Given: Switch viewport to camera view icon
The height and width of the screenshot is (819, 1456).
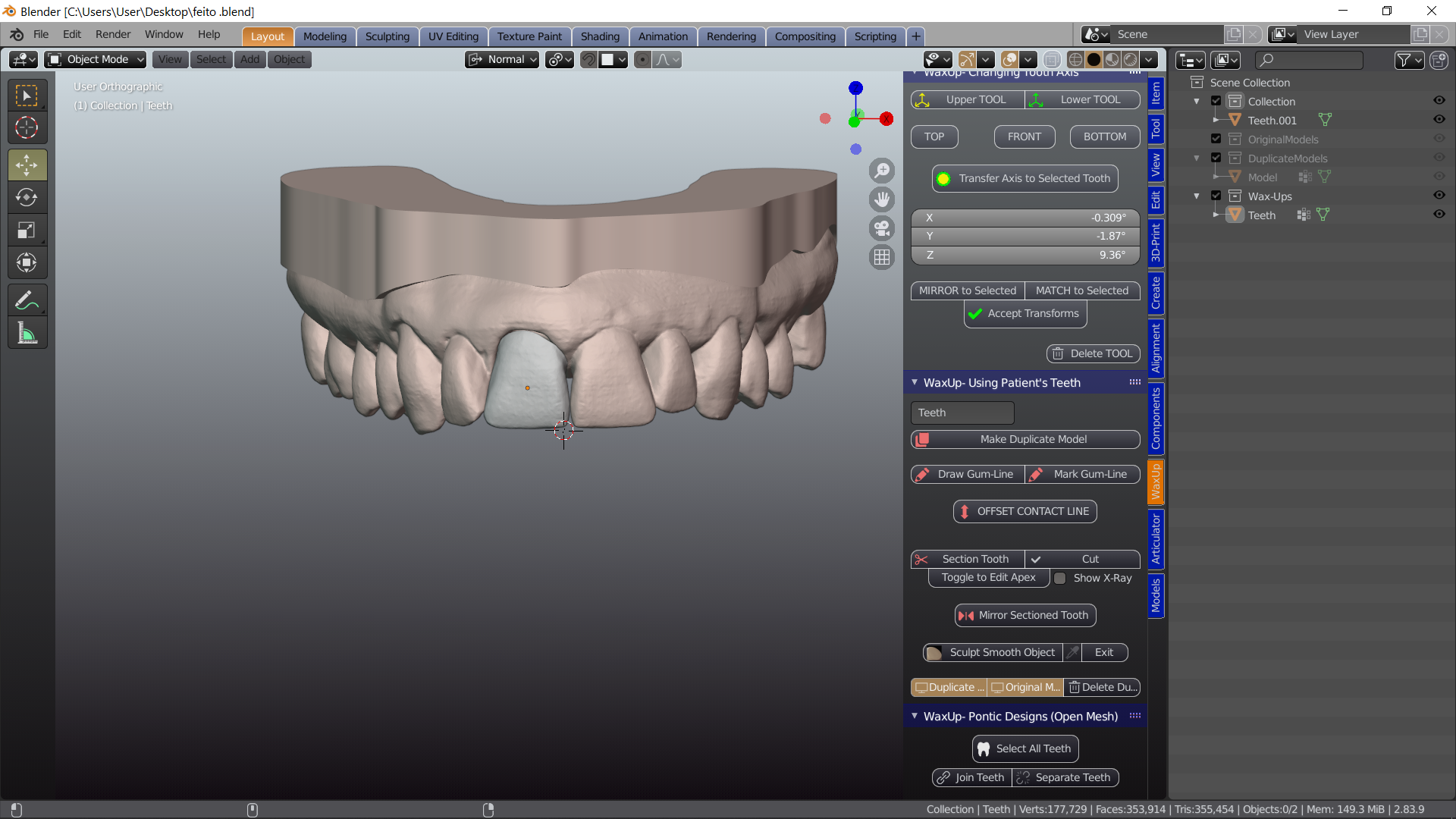Looking at the screenshot, I should click(x=882, y=228).
